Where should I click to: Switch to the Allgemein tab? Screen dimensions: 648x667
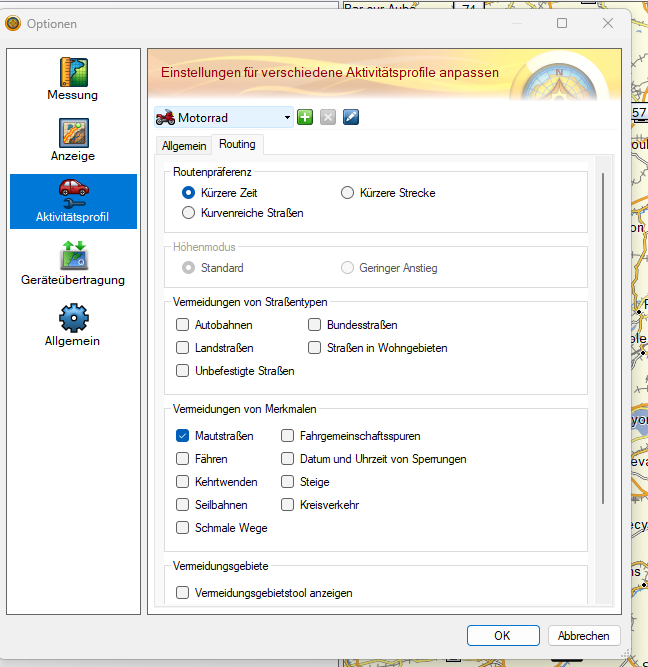tap(184, 146)
